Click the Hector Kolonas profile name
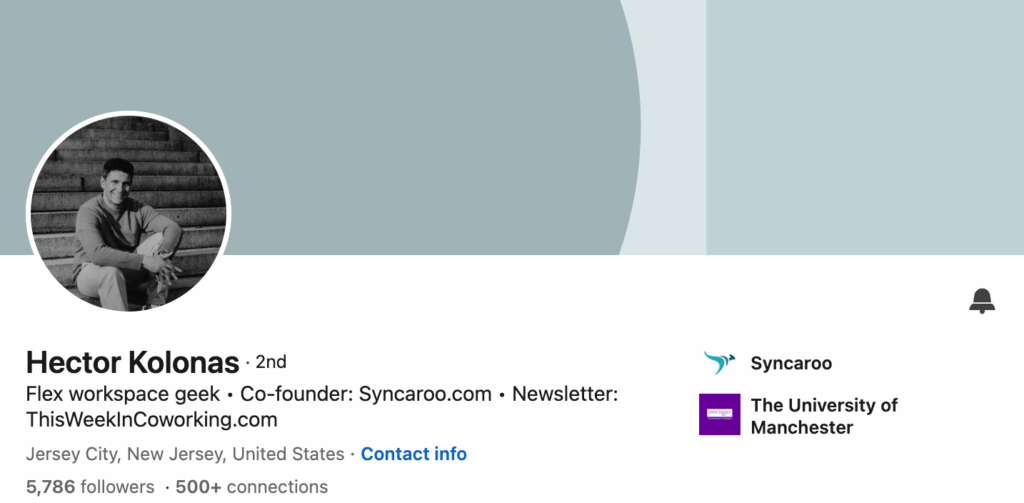Image resolution: width=1024 pixels, height=503 pixels. coord(133,362)
